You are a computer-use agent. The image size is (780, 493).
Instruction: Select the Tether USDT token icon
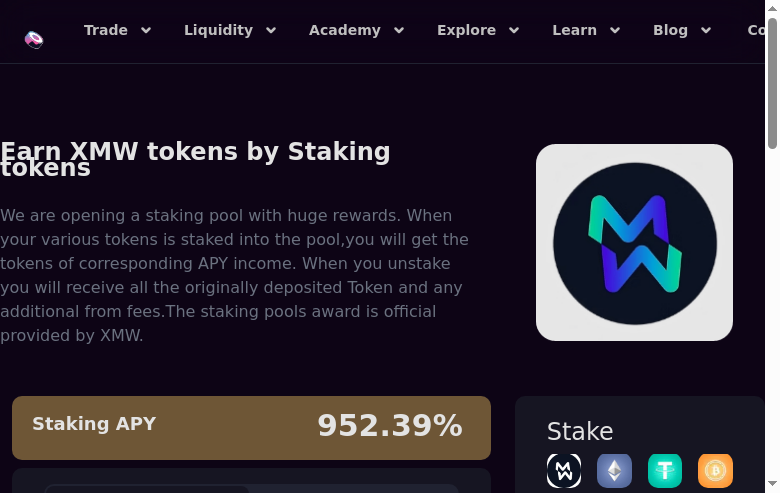point(665,471)
